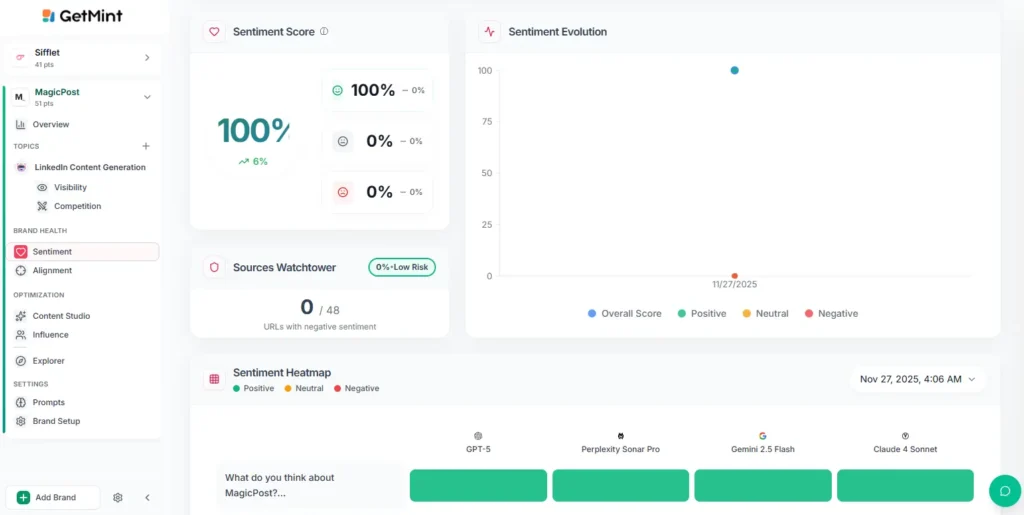Go to the Influence page

tap(50, 335)
